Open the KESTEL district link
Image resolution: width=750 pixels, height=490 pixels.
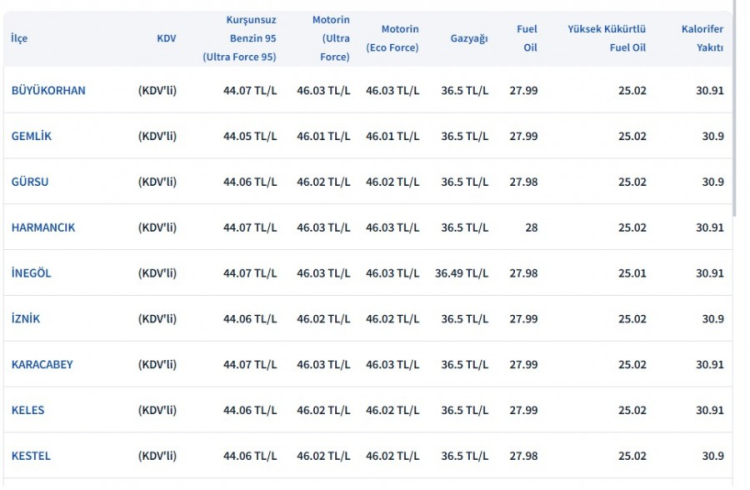coord(31,456)
